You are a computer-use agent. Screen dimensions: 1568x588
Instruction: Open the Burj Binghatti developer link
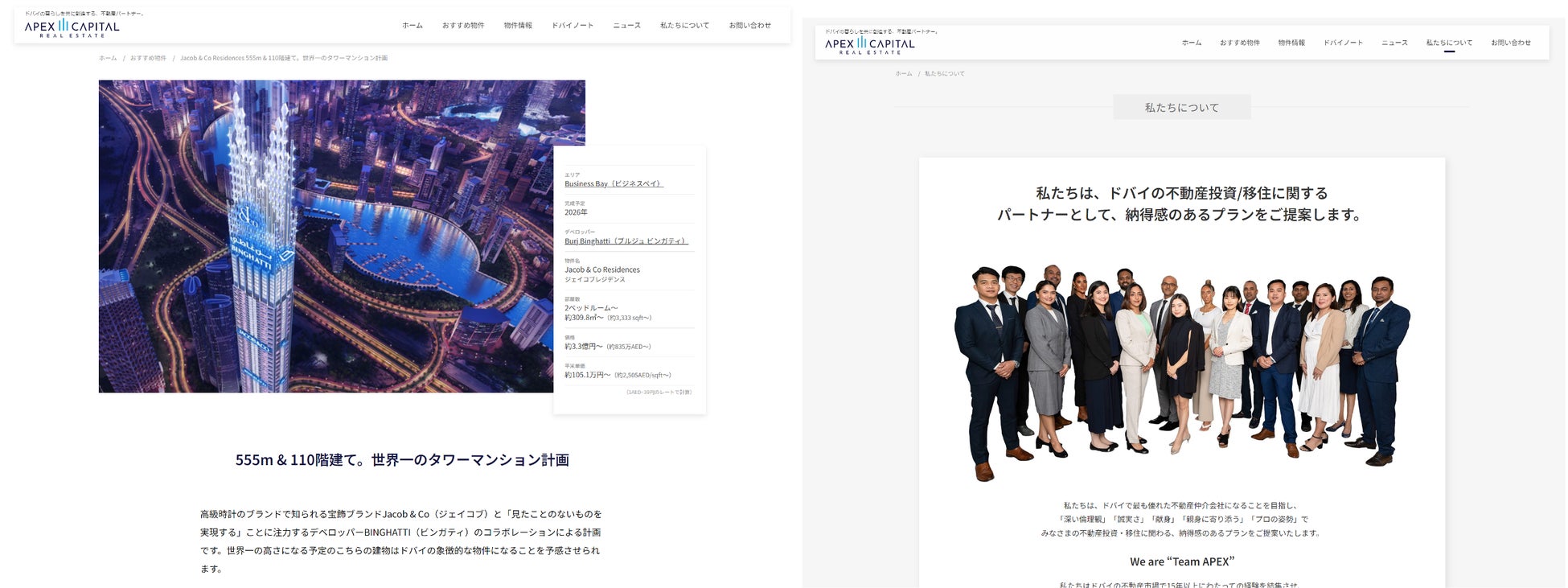pyautogui.click(x=626, y=241)
